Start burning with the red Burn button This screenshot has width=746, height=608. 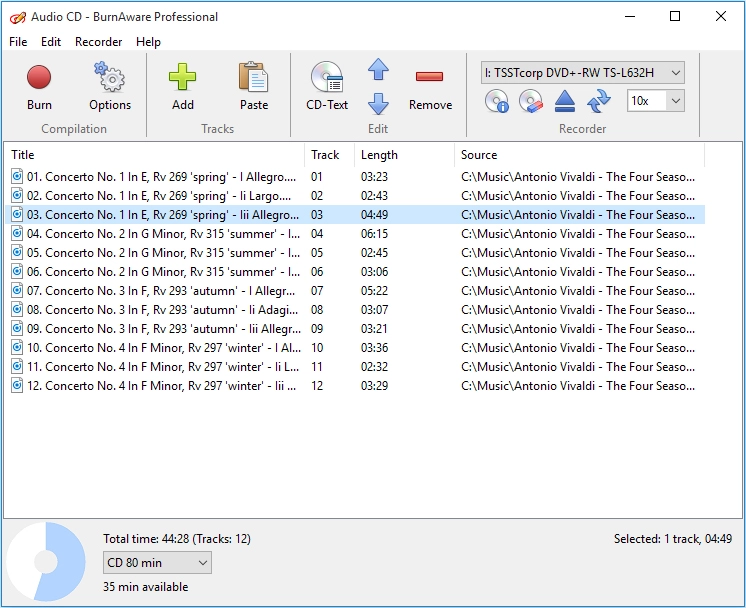point(39,78)
